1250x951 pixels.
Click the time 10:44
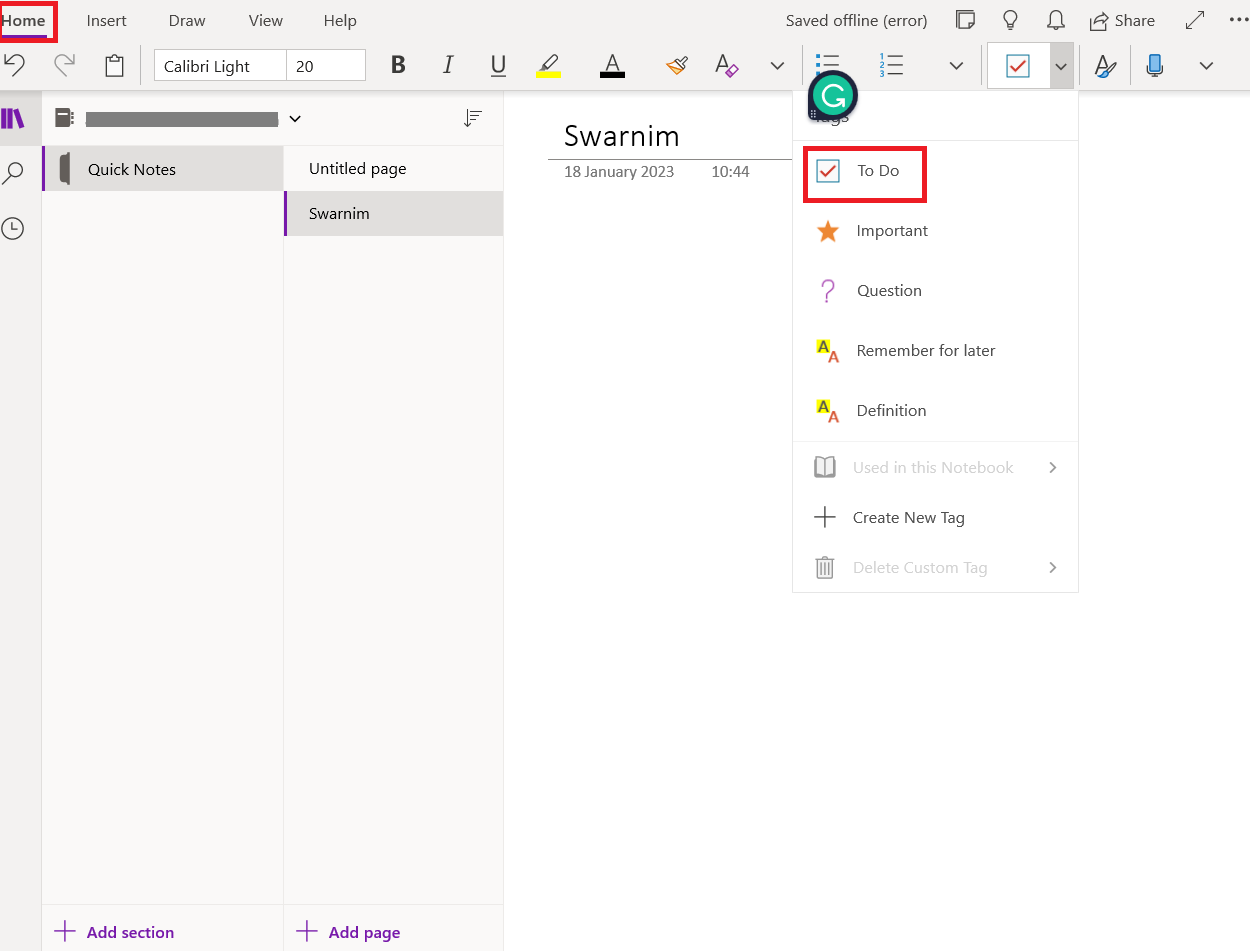730,172
